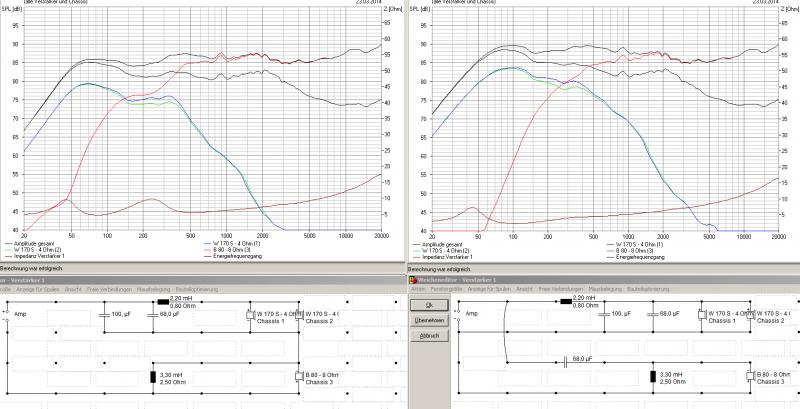Open Bauteiloptimierung menu in left editor
Image resolution: width=800 pixels, height=409 pixels.
pyautogui.click(x=197, y=289)
